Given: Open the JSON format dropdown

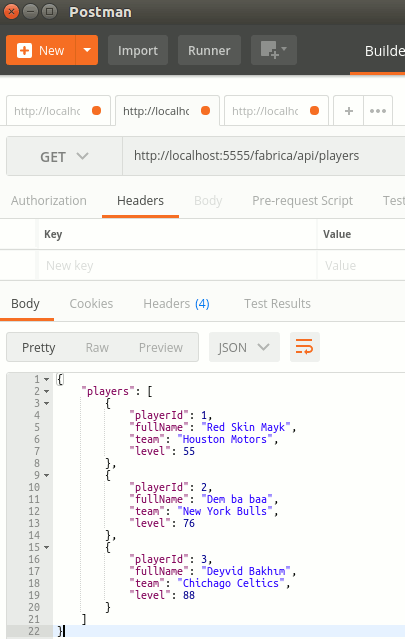Looking at the screenshot, I should coord(244,347).
